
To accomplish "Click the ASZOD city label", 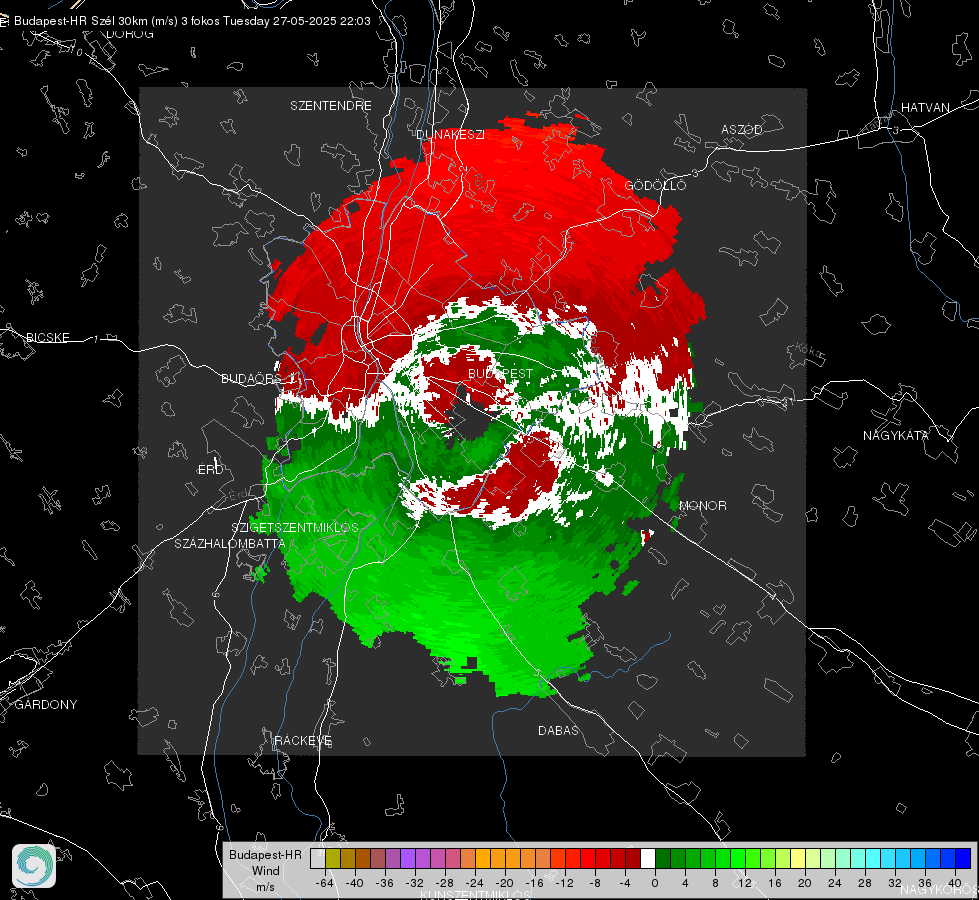I will point(742,129).
